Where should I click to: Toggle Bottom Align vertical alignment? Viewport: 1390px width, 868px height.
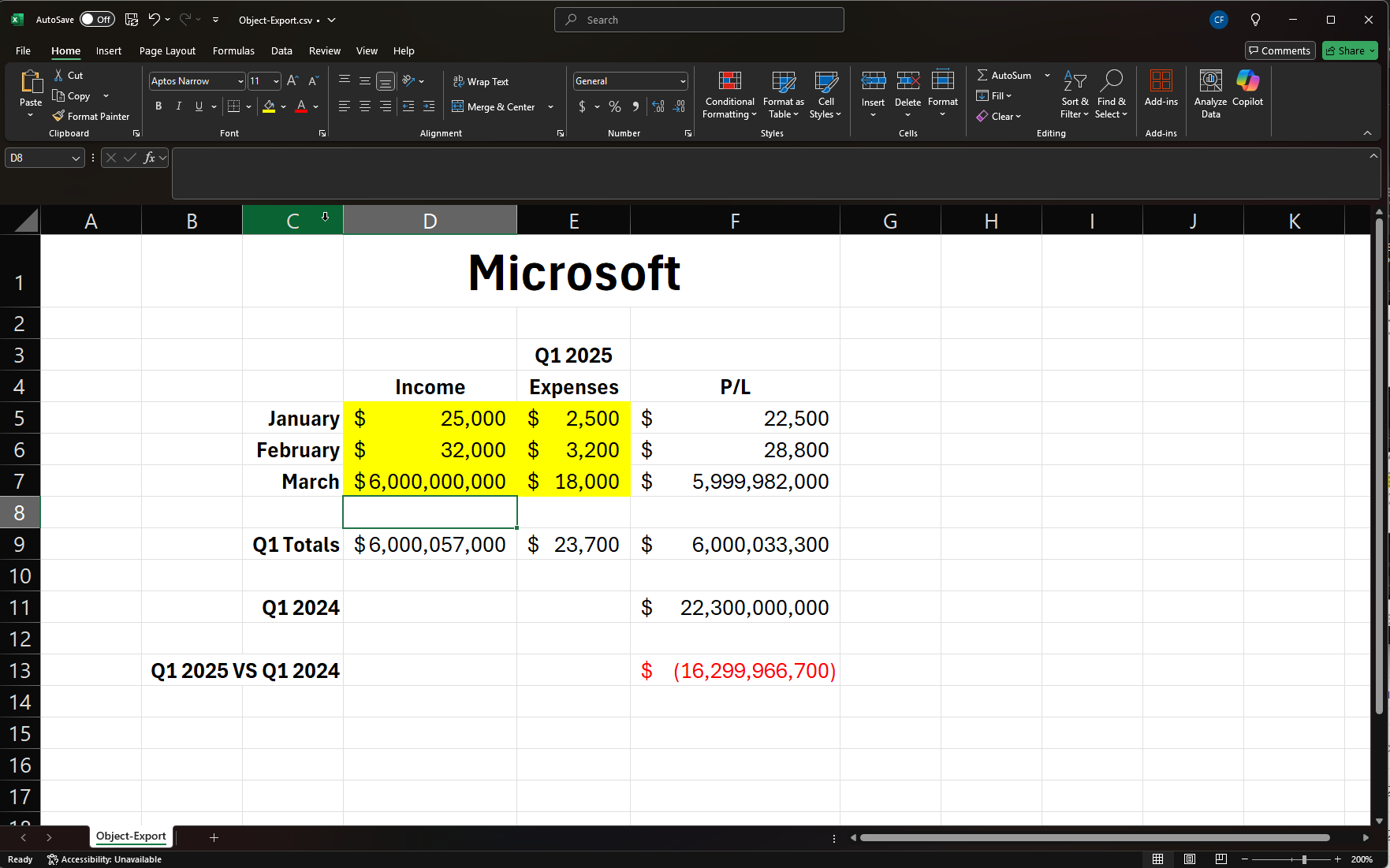click(x=386, y=80)
